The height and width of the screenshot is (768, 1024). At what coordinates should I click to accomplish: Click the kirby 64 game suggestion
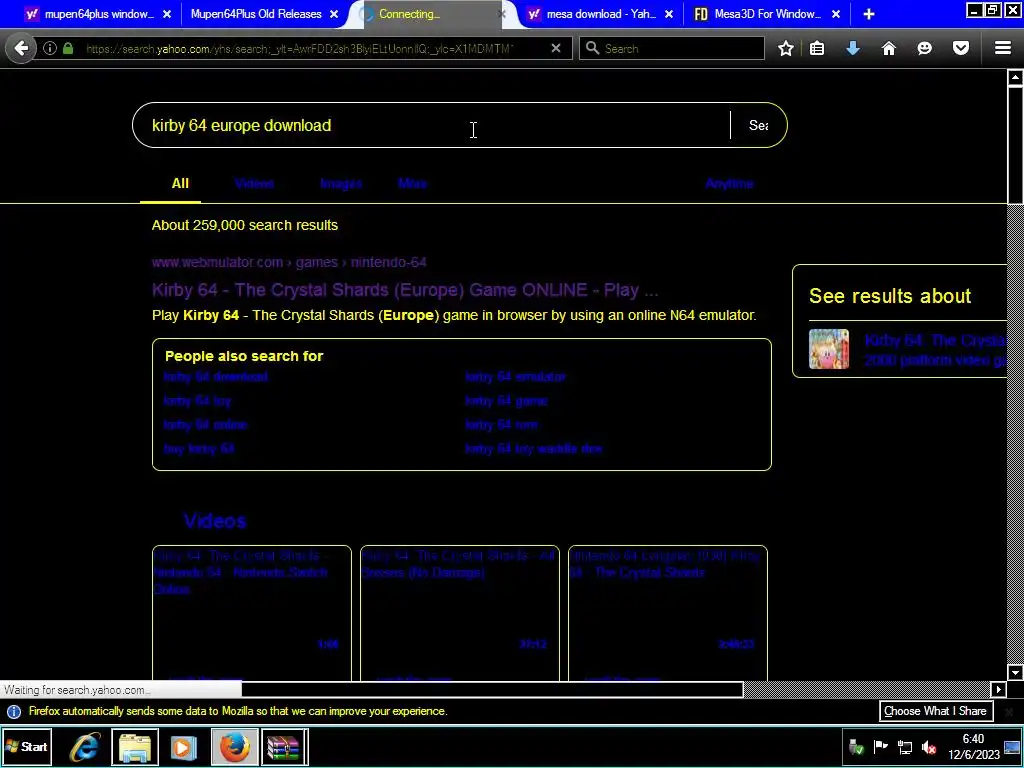(x=506, y=401)
